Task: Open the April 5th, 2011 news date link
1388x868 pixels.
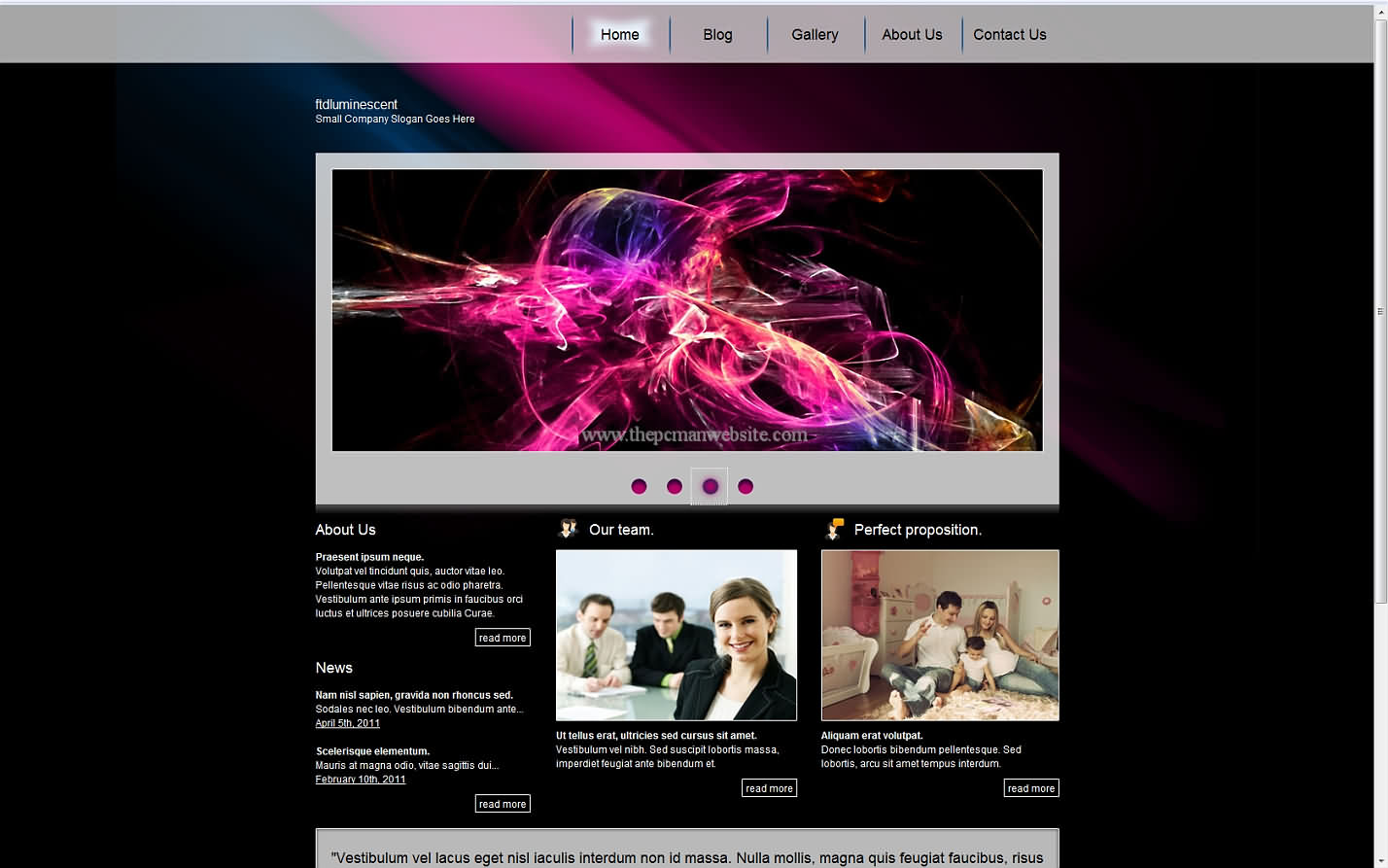Action: pos(347,723)
